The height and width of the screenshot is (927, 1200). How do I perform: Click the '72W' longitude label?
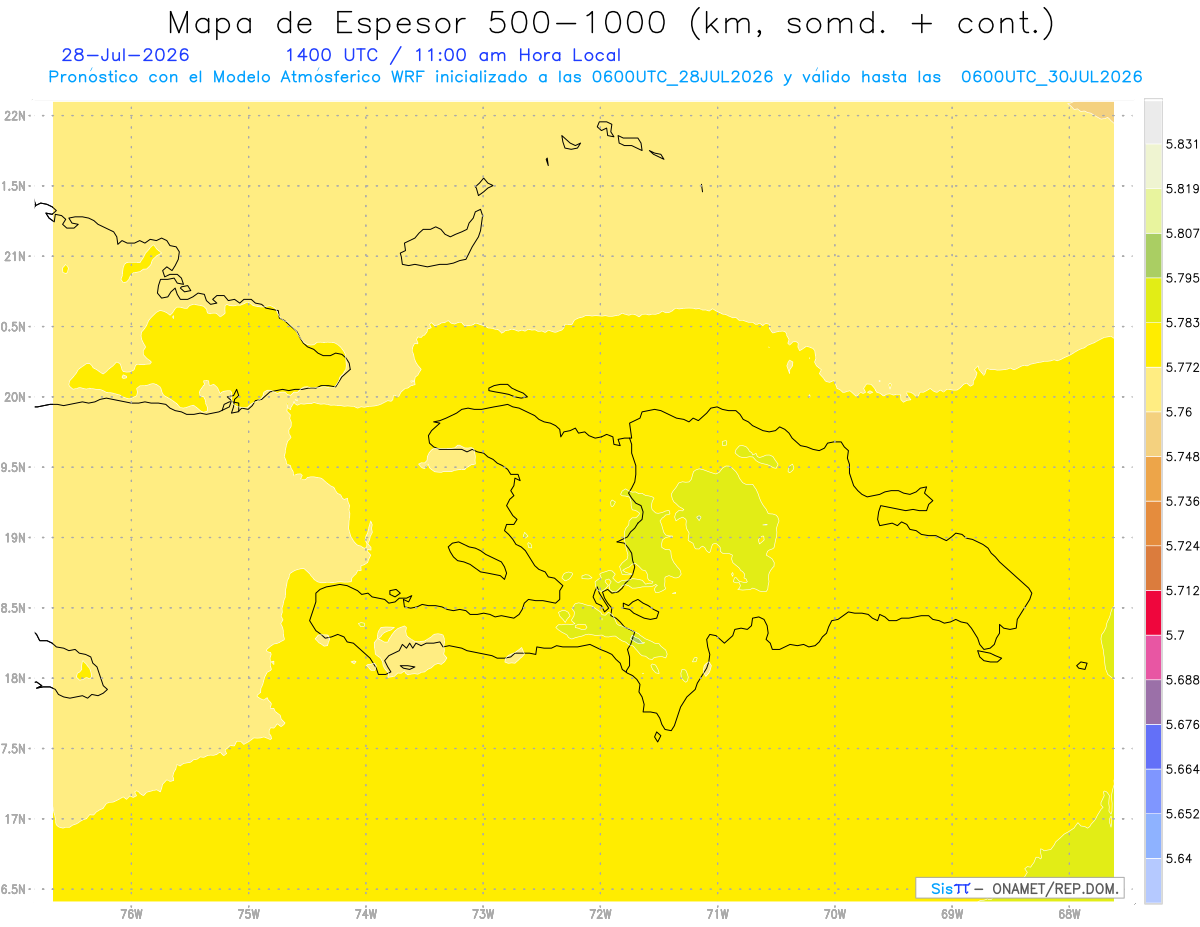600,913
